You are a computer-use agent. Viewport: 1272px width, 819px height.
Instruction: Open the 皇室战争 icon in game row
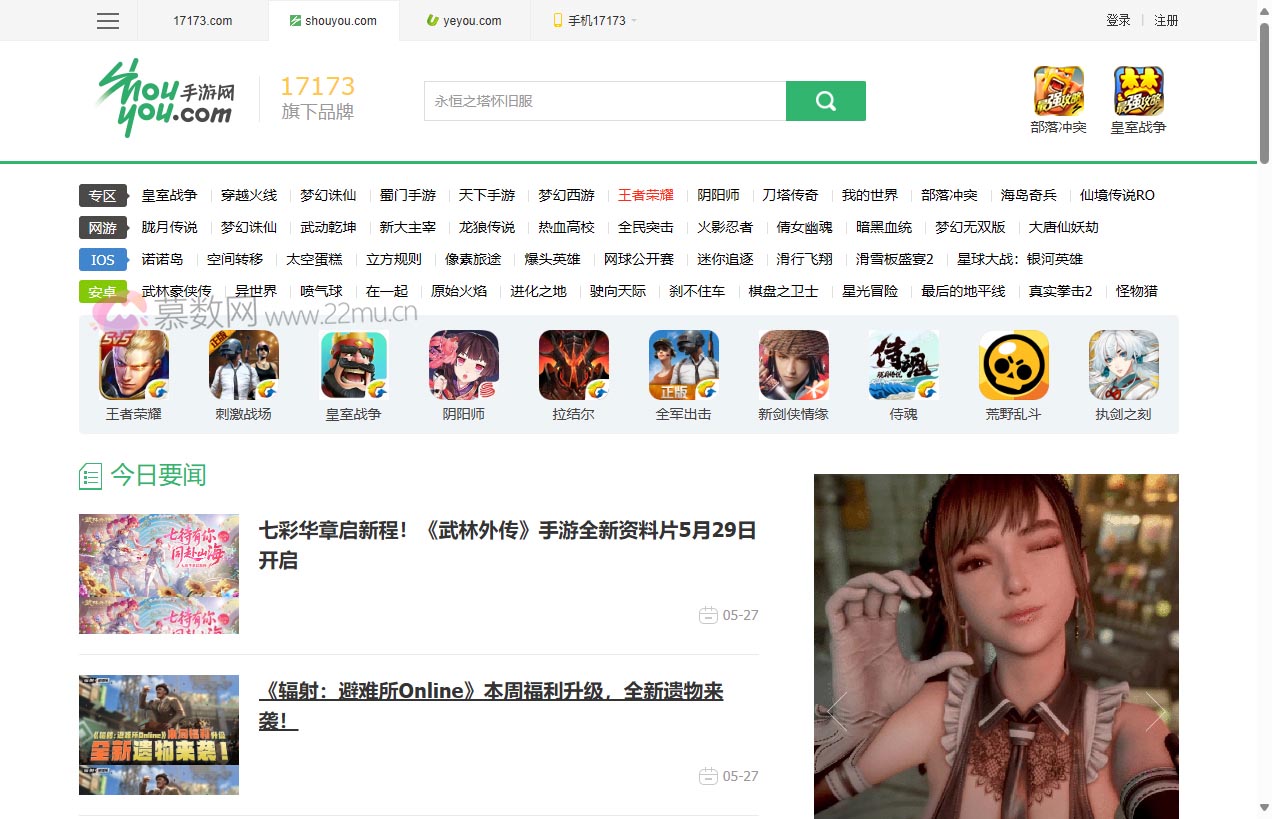(x=353, y=364)
